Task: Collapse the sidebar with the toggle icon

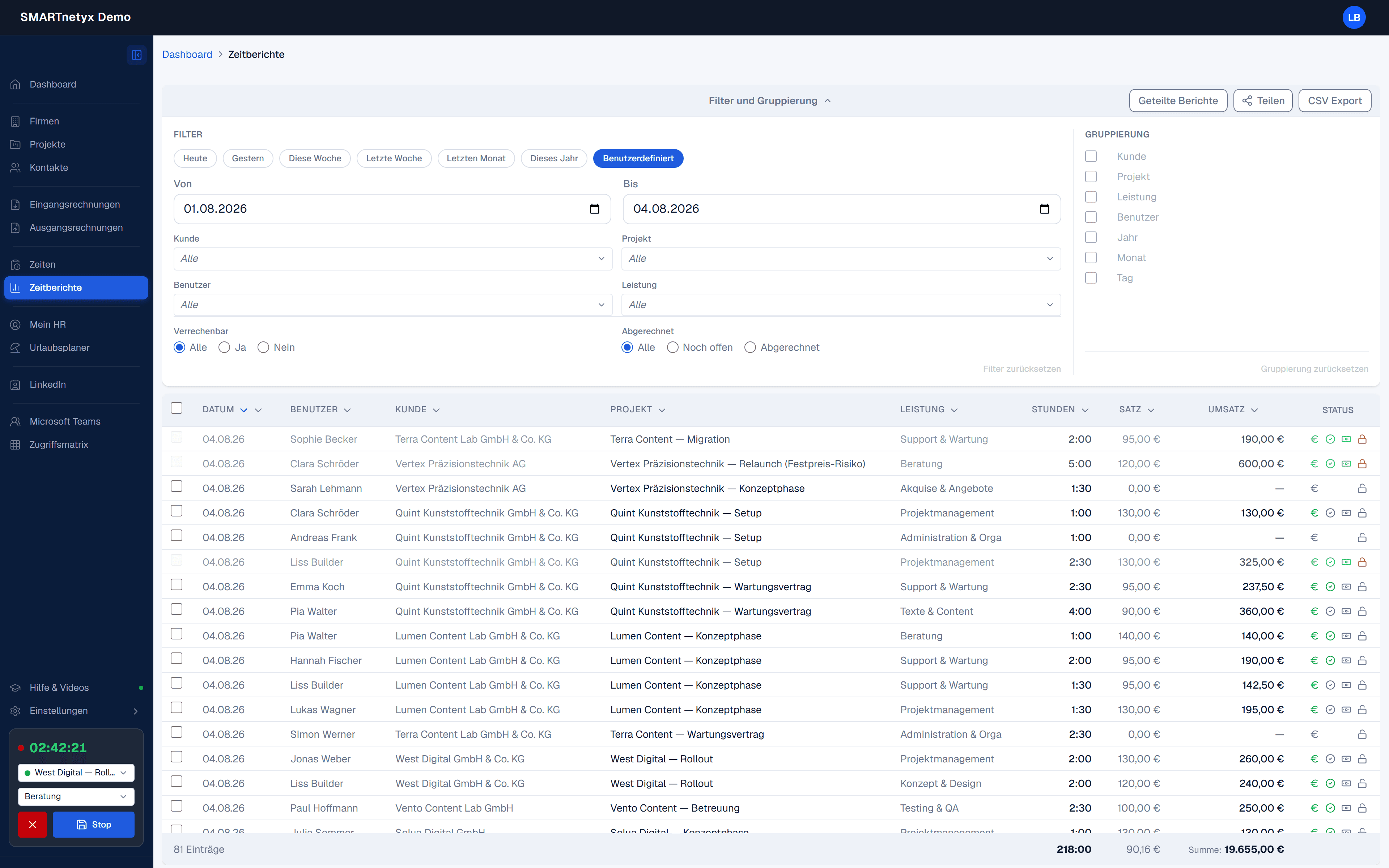Action: click(137, 55)
